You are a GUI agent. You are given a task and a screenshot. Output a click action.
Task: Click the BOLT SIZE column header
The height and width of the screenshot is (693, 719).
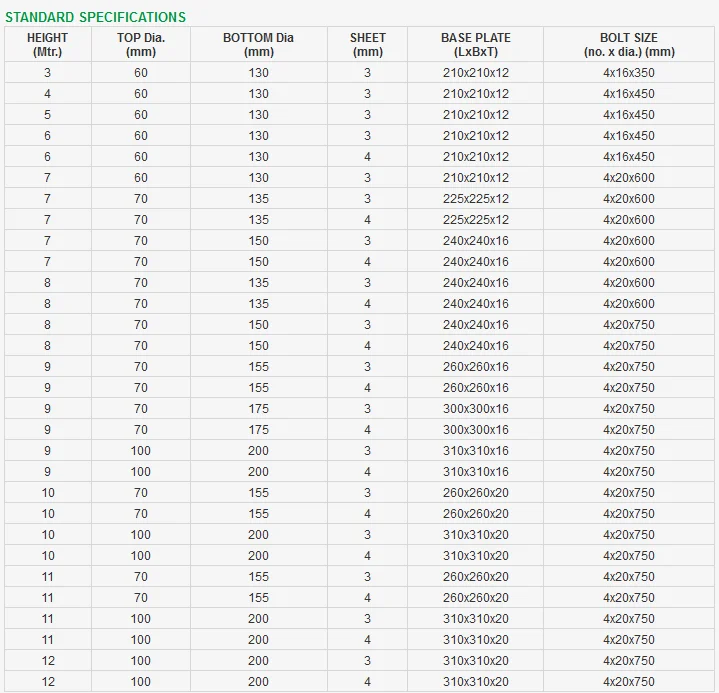(x=629, y=45)
